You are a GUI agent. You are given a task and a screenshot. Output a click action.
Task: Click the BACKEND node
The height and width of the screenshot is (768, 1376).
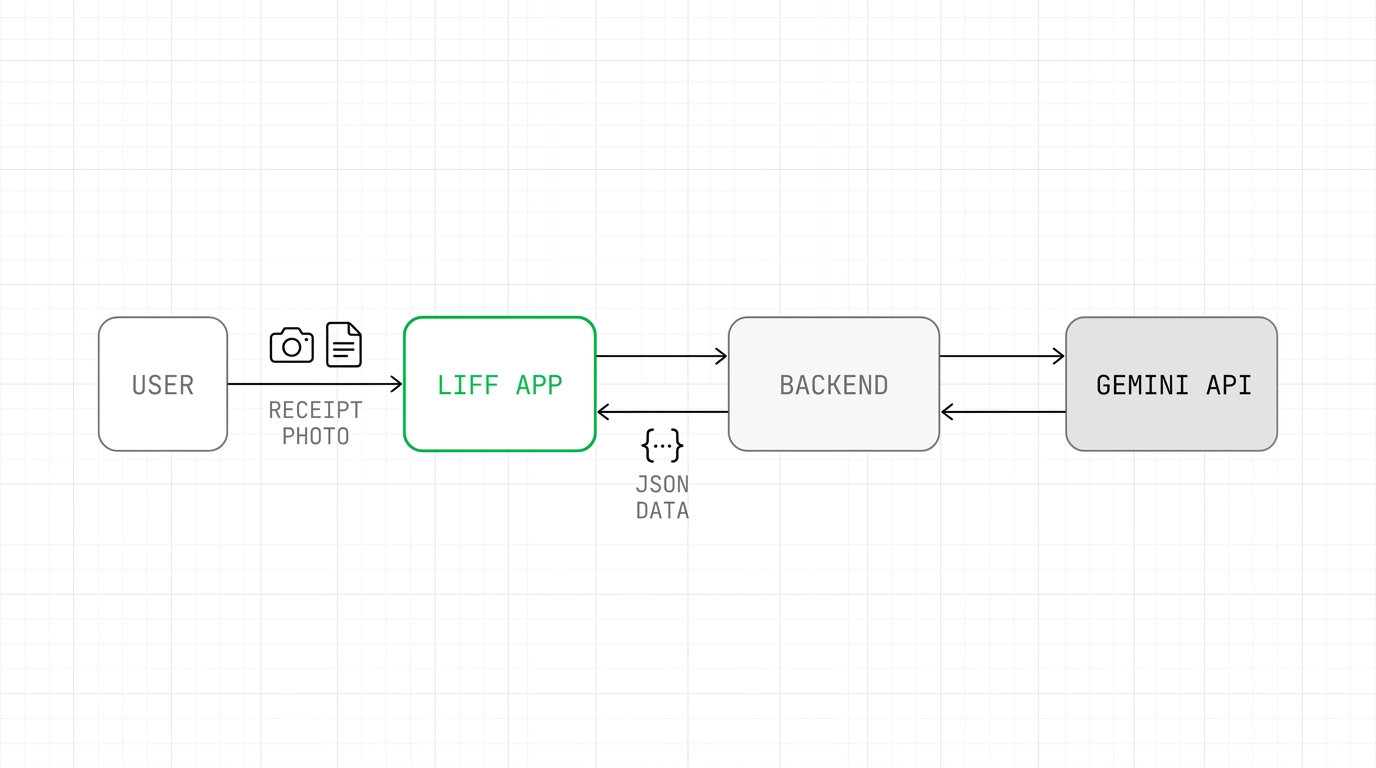[834, 384]
